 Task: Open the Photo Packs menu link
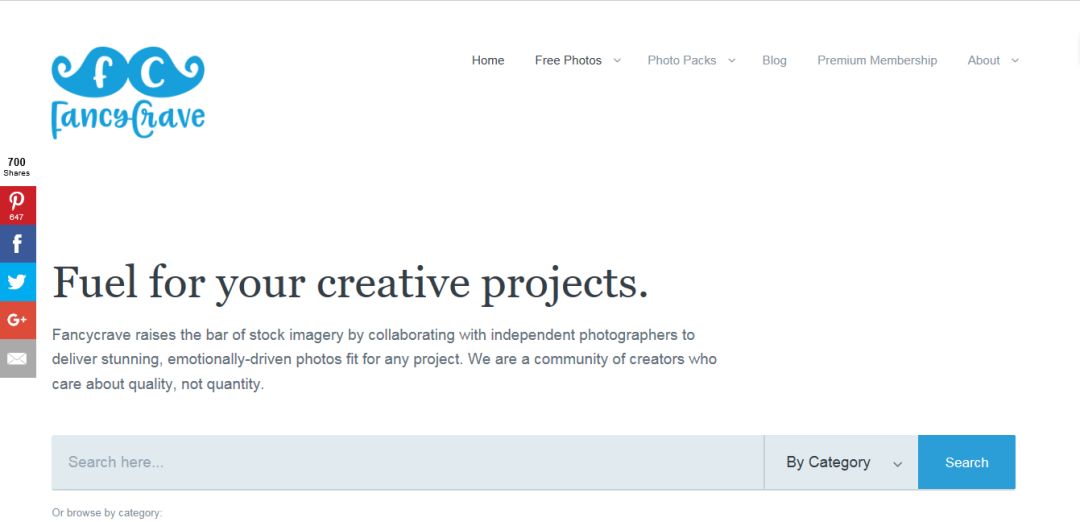[x=682, y=61]
